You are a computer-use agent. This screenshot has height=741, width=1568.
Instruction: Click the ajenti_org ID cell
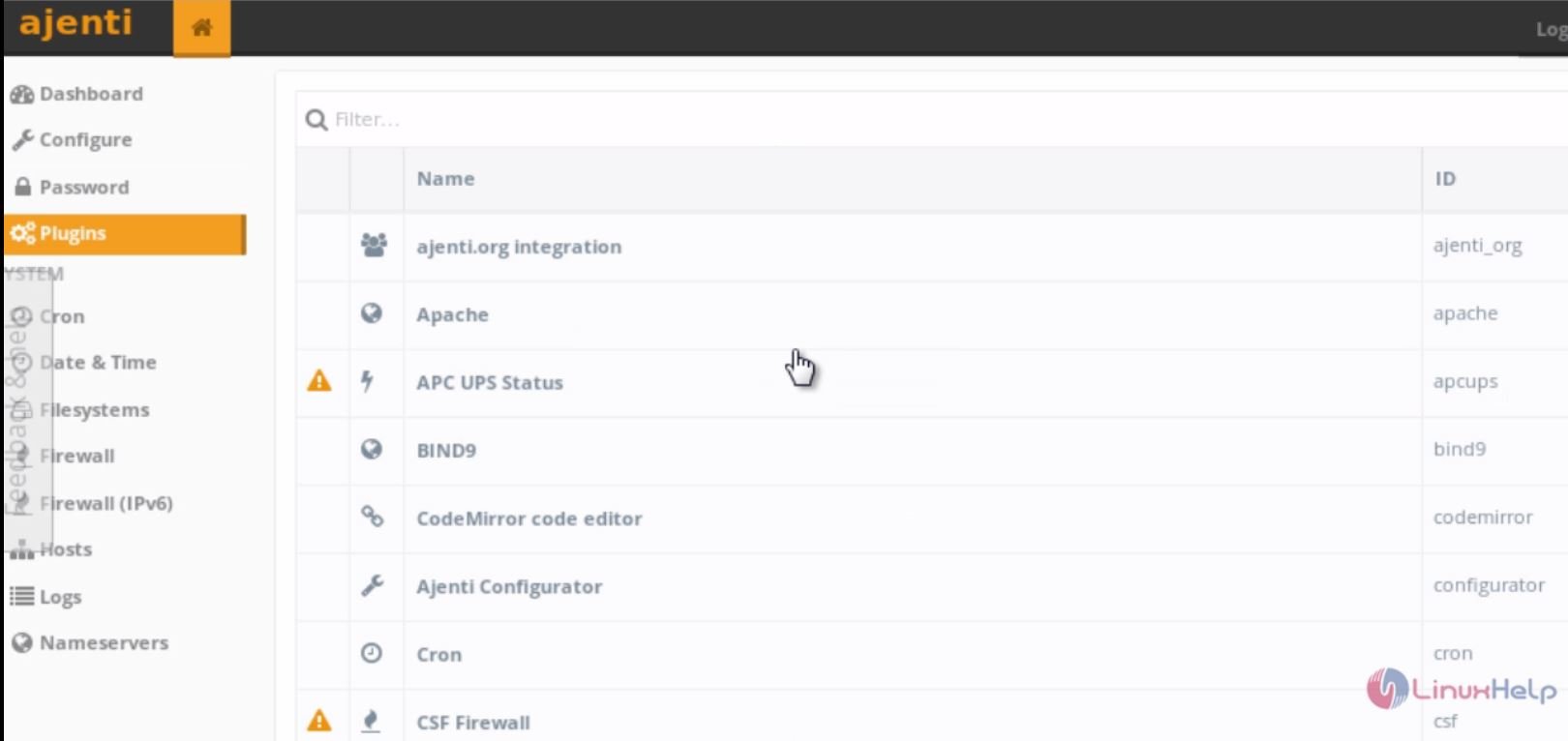(x=1477, y=246)
